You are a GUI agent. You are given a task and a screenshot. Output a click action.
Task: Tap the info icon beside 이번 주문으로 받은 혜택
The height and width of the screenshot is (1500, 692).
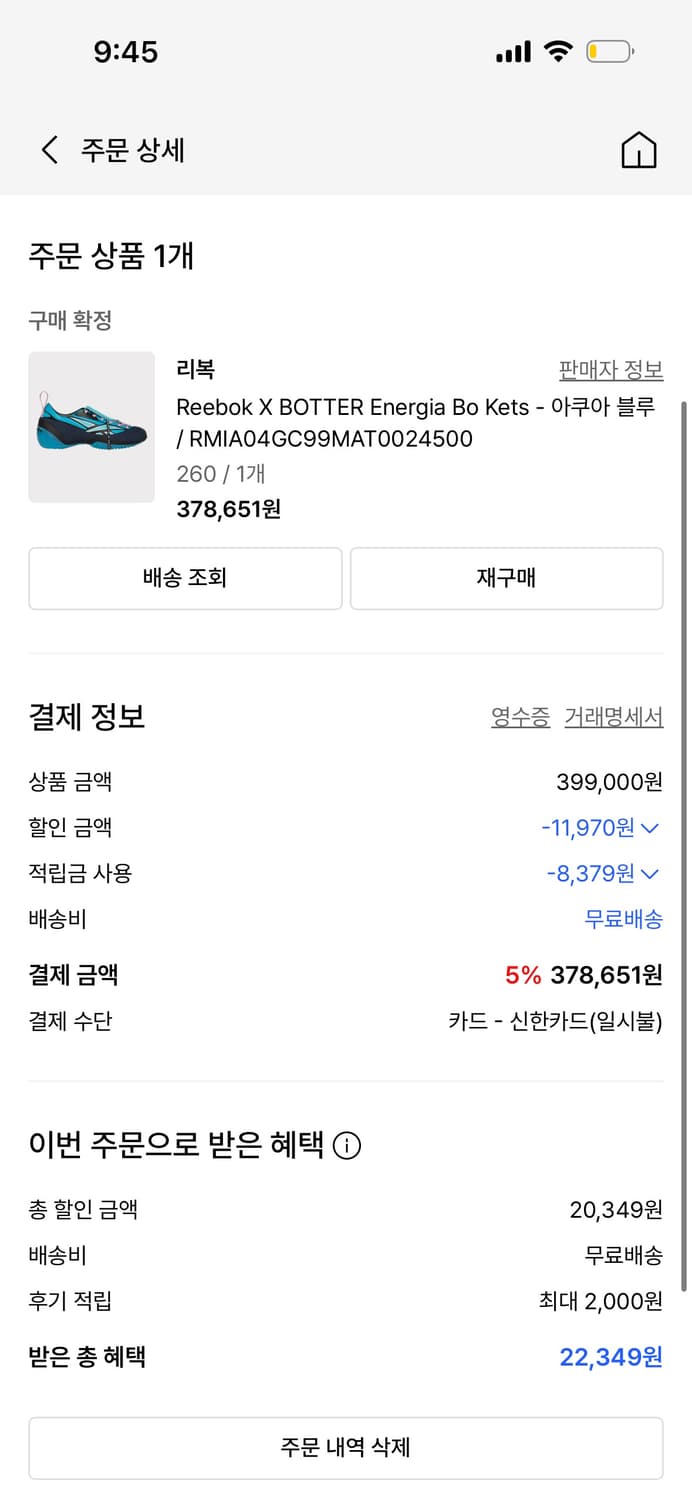(x=346, y=1146)
